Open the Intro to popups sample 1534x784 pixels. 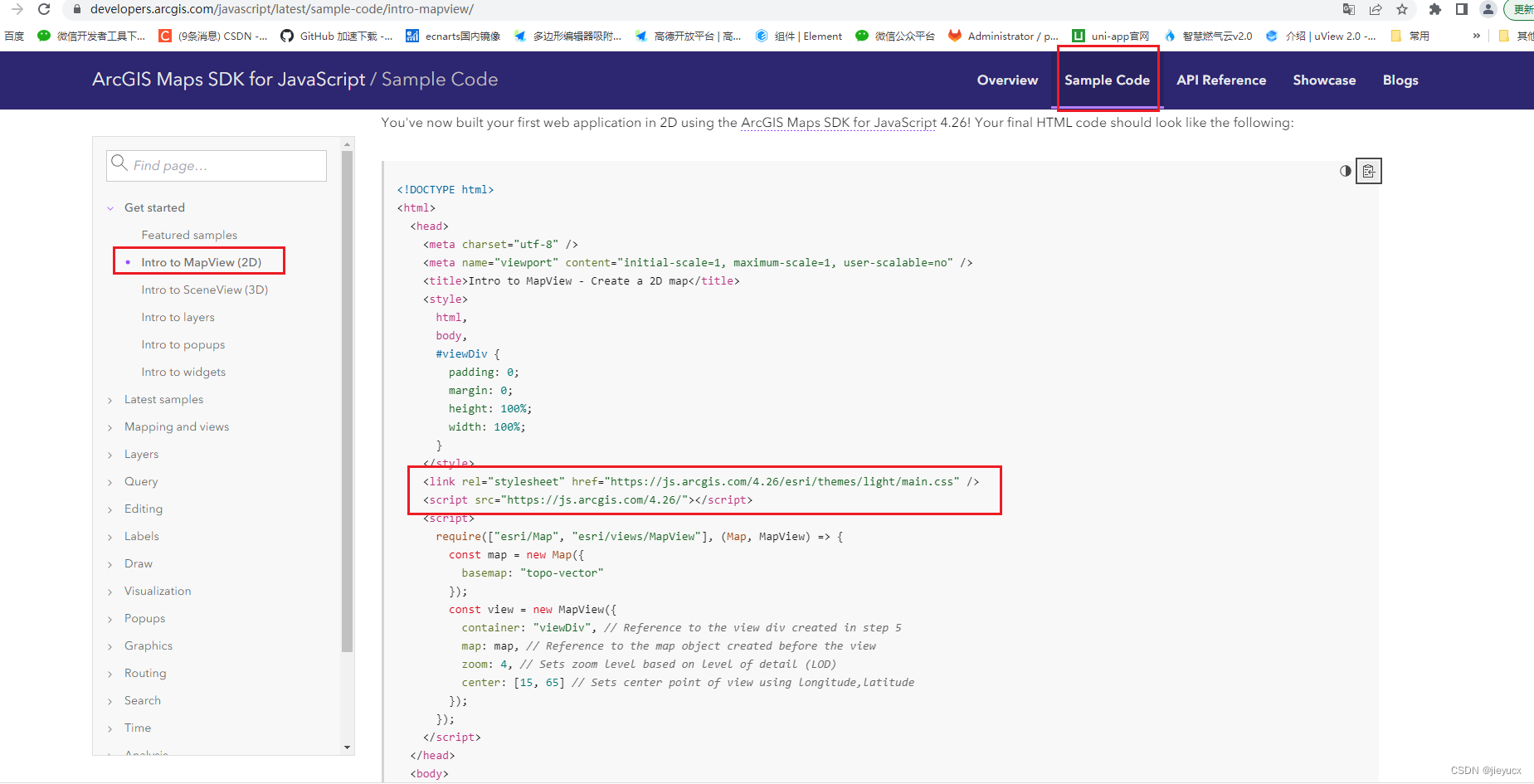pos(183,344)
